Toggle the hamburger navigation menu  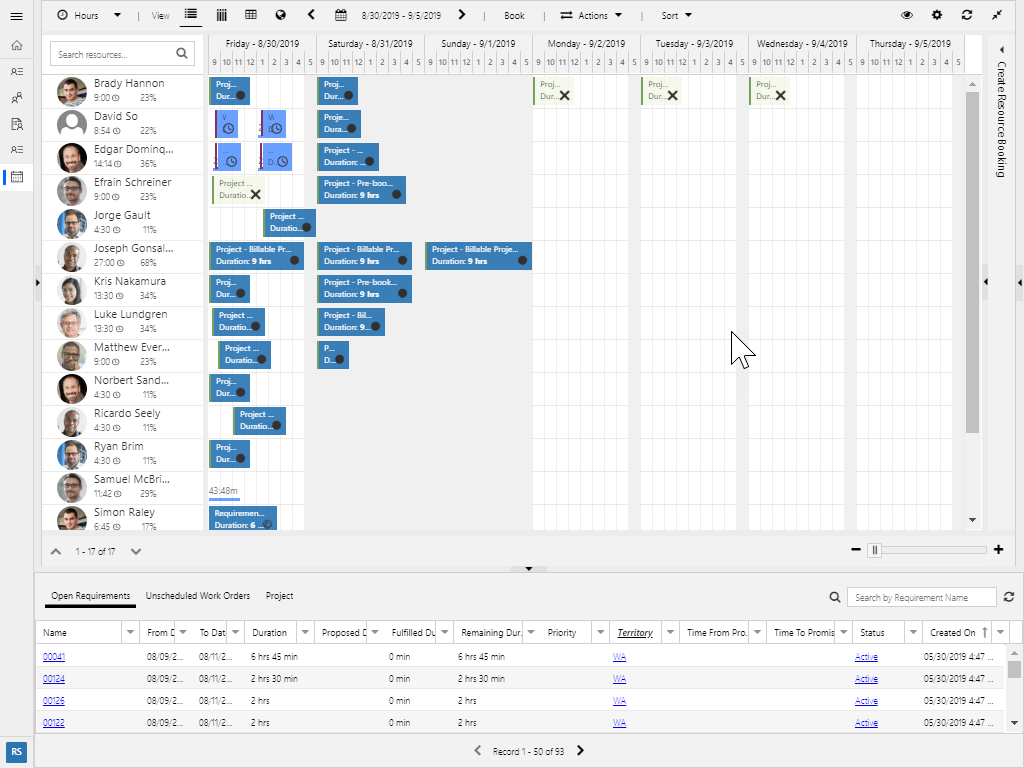coord(16,16)
